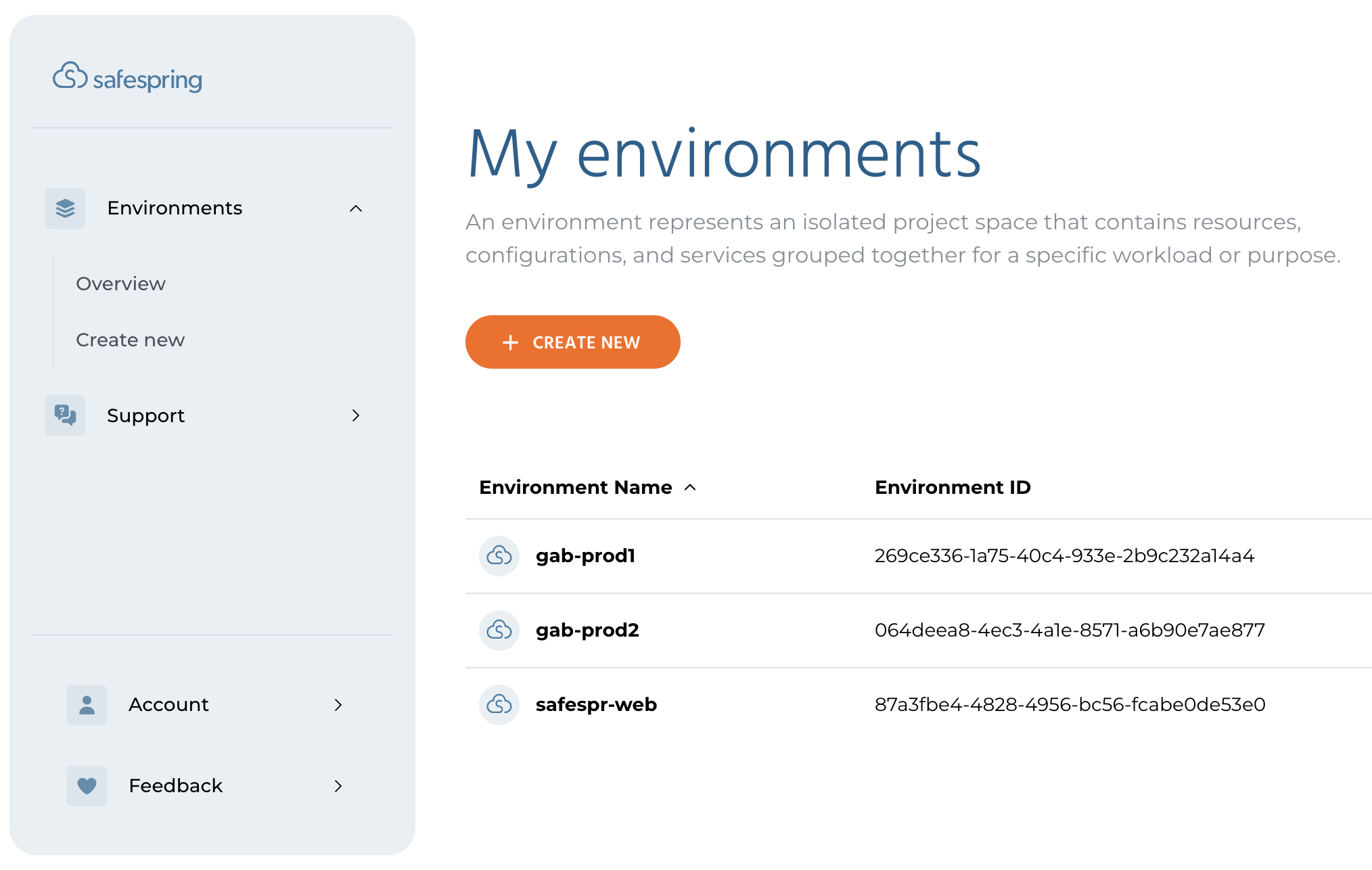The height and width of the screenshot is (870, 1372).
Task: Click the Account person icon
Action: pyautogui.click(x=87, y=705)
